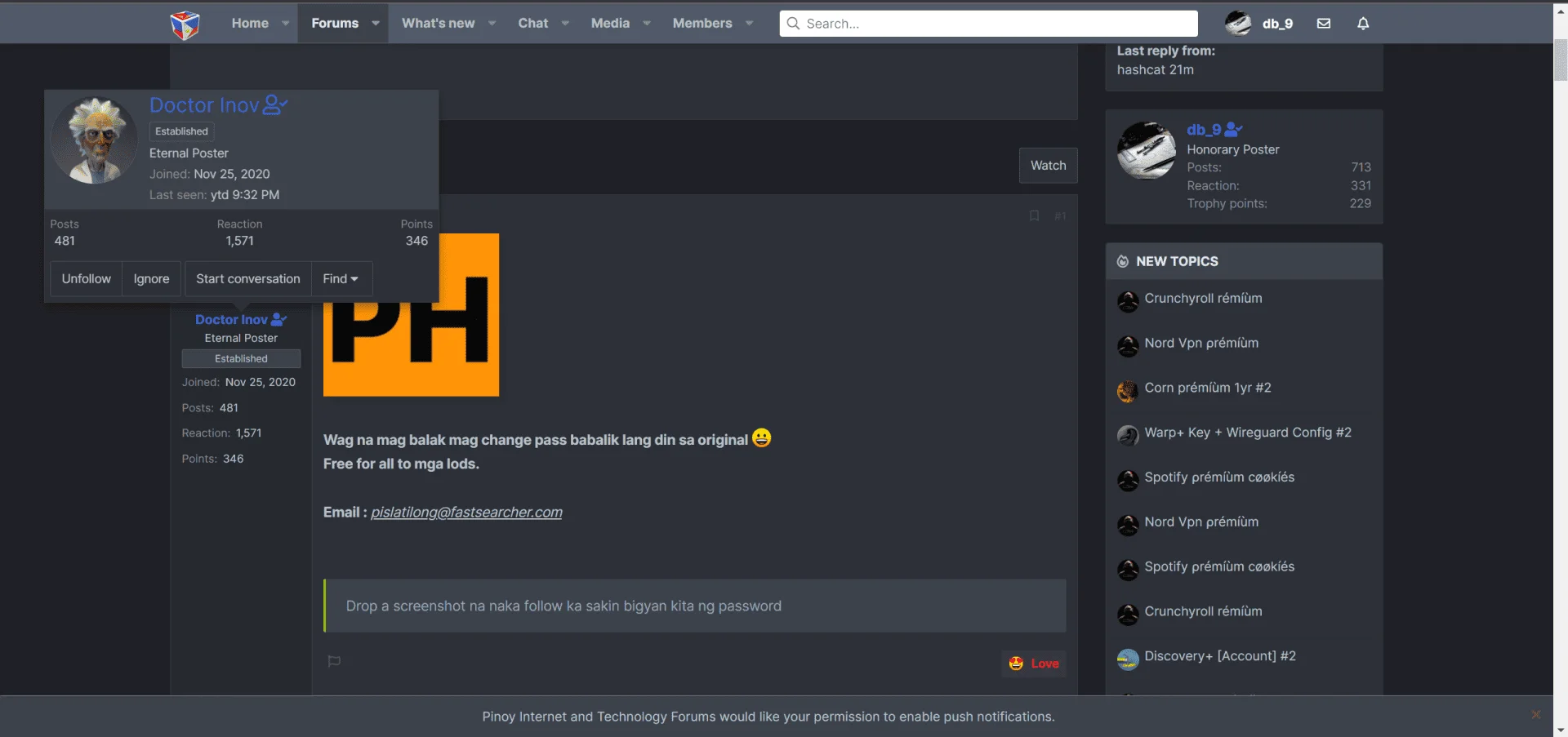Open Discovery+ [Account] #2 topic
Screen dimensions: 1568x737
tap(1220, 656)
